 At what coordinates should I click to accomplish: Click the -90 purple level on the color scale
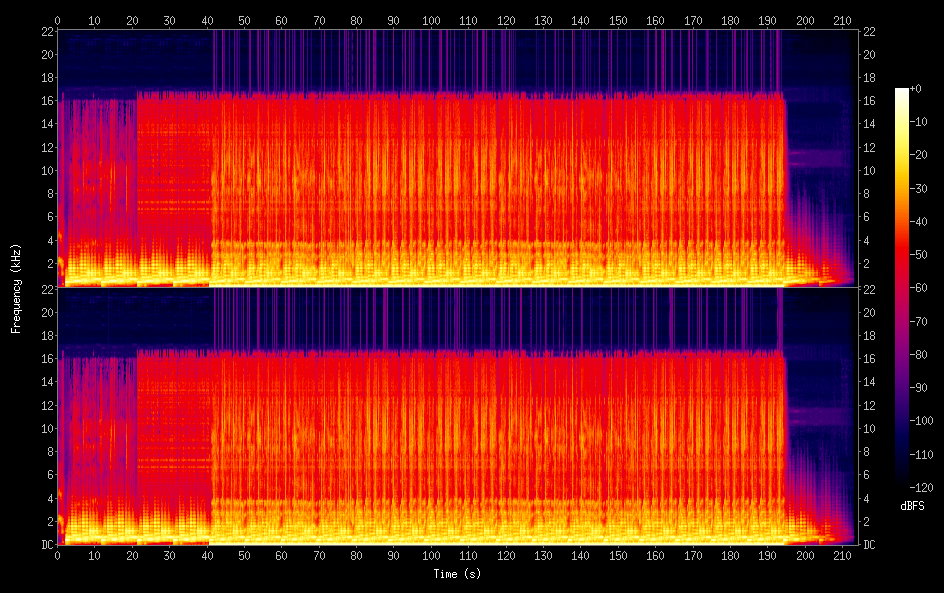click(918, 388)
